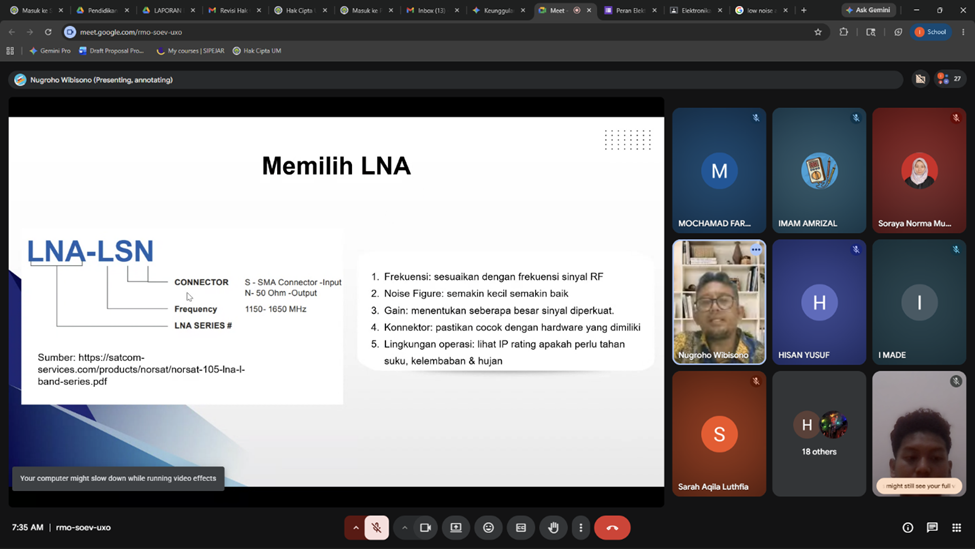
Task: Click the present screen share icon
Action: 456,528
